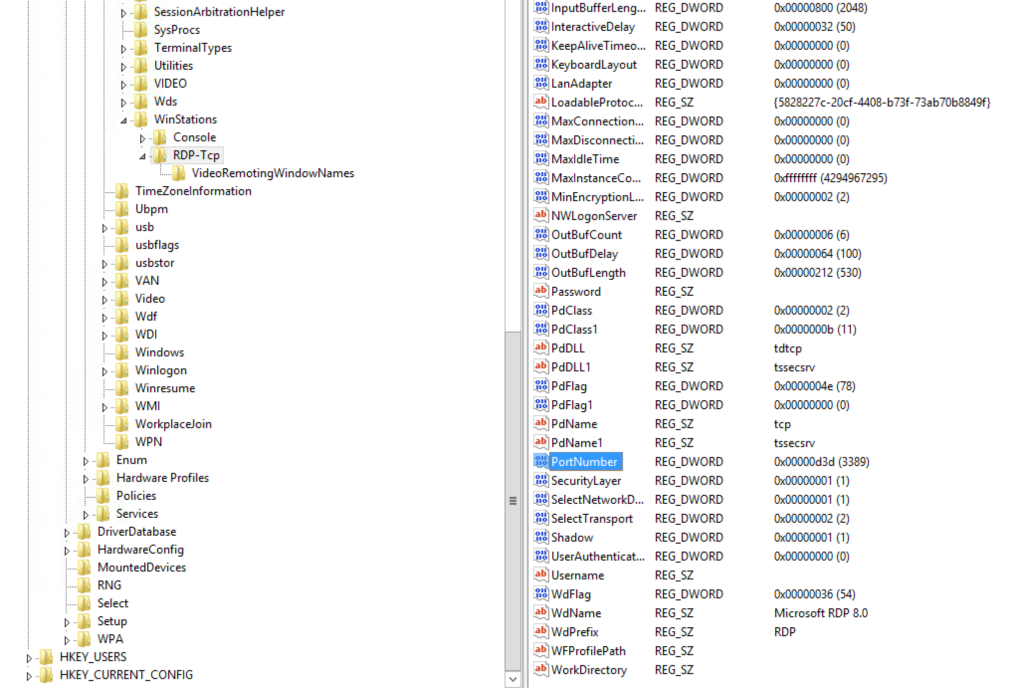Select the RDP-Tcp folder icon
The image size is (1024, 688).
click(159, 155)
